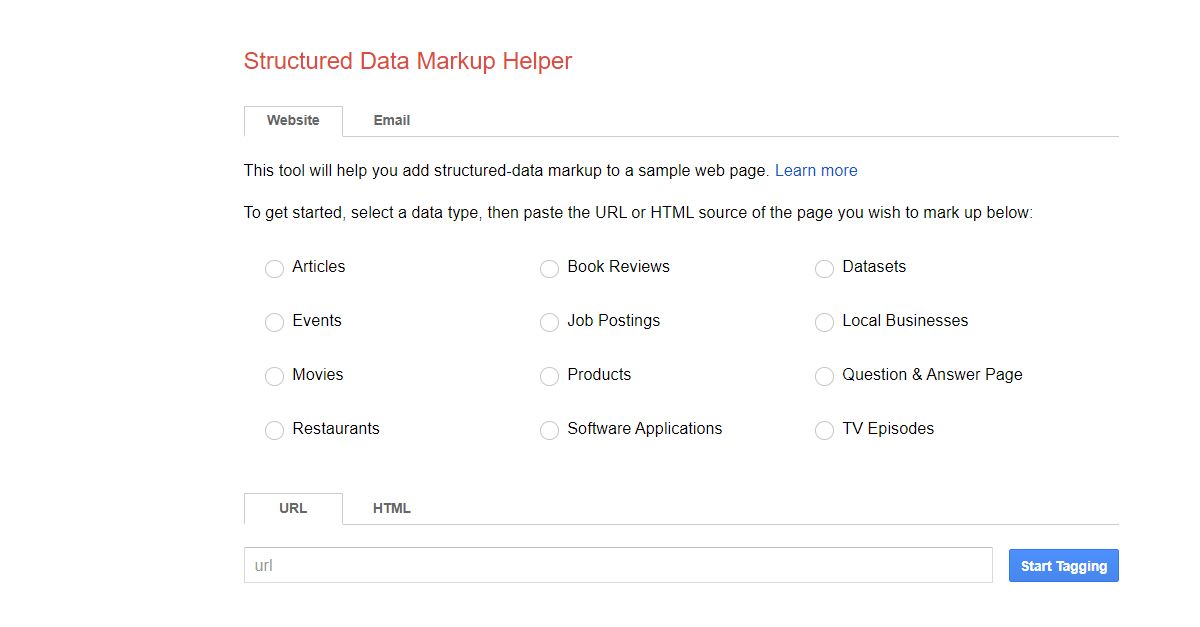This screenshot has height=627, width=1200.
Task: Switch to the HTML input tab
Action: pos(391,508)
